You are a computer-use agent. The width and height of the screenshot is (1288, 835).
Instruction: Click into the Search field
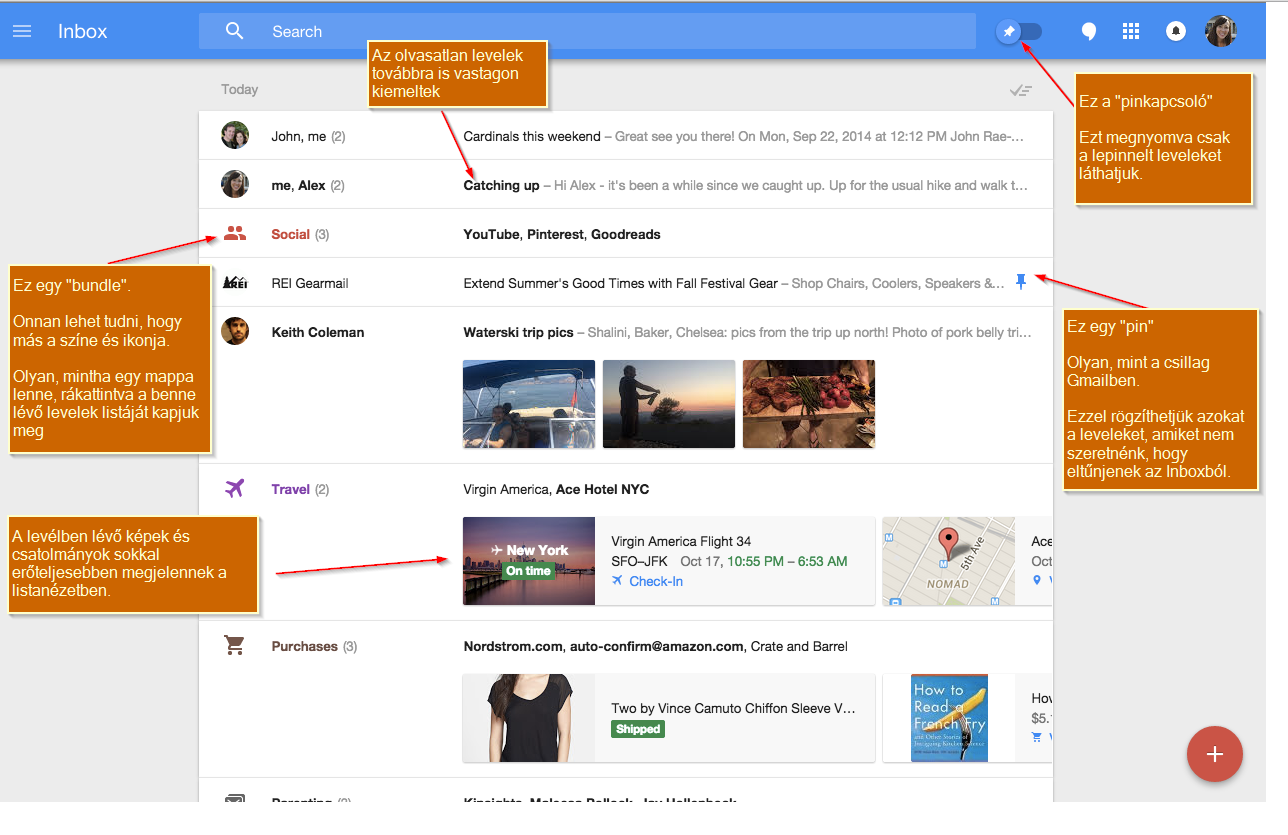tap(587, 31)
